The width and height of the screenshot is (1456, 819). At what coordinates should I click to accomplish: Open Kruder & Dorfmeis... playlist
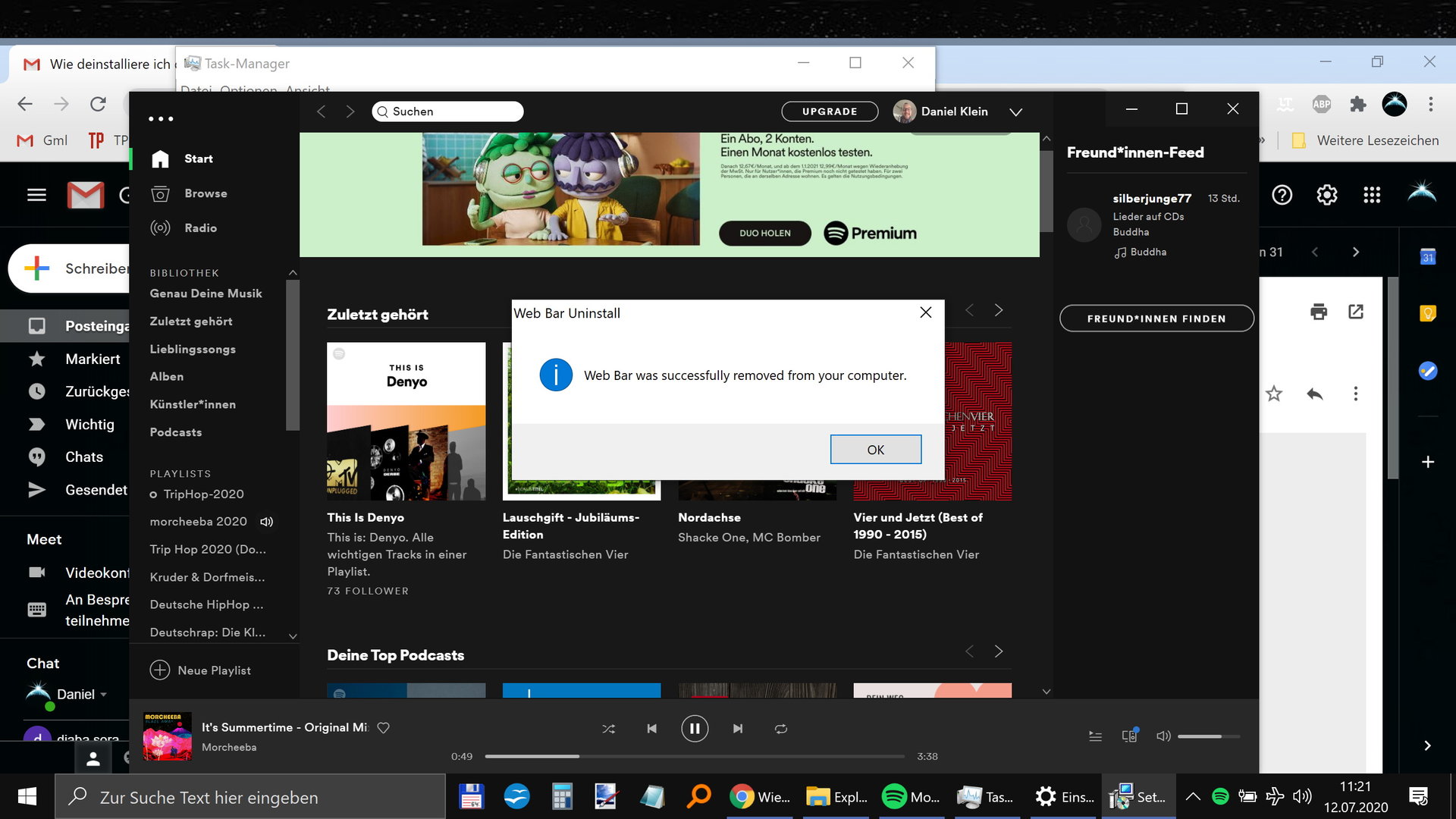coord(207,577)
